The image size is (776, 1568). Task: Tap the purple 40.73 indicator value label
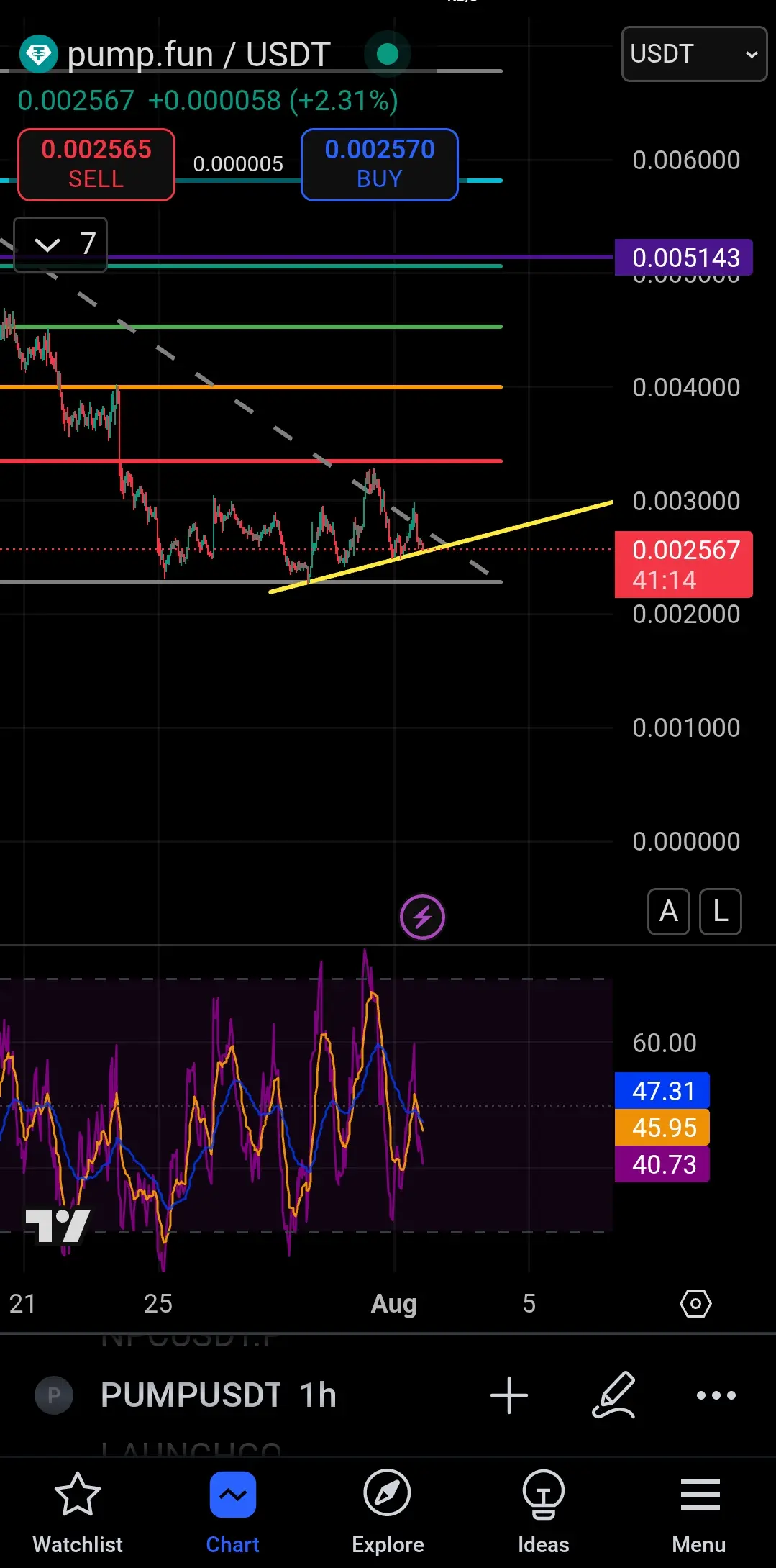pyautogui.click(x=662, y=1164)
